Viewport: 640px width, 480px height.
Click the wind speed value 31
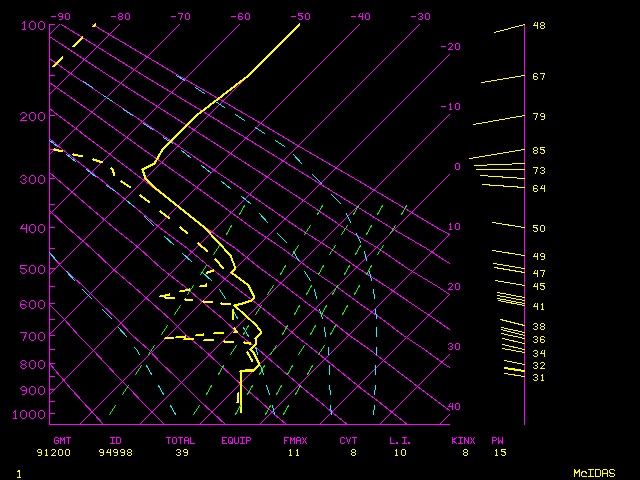pyautogui.click(x=539, y=377)
